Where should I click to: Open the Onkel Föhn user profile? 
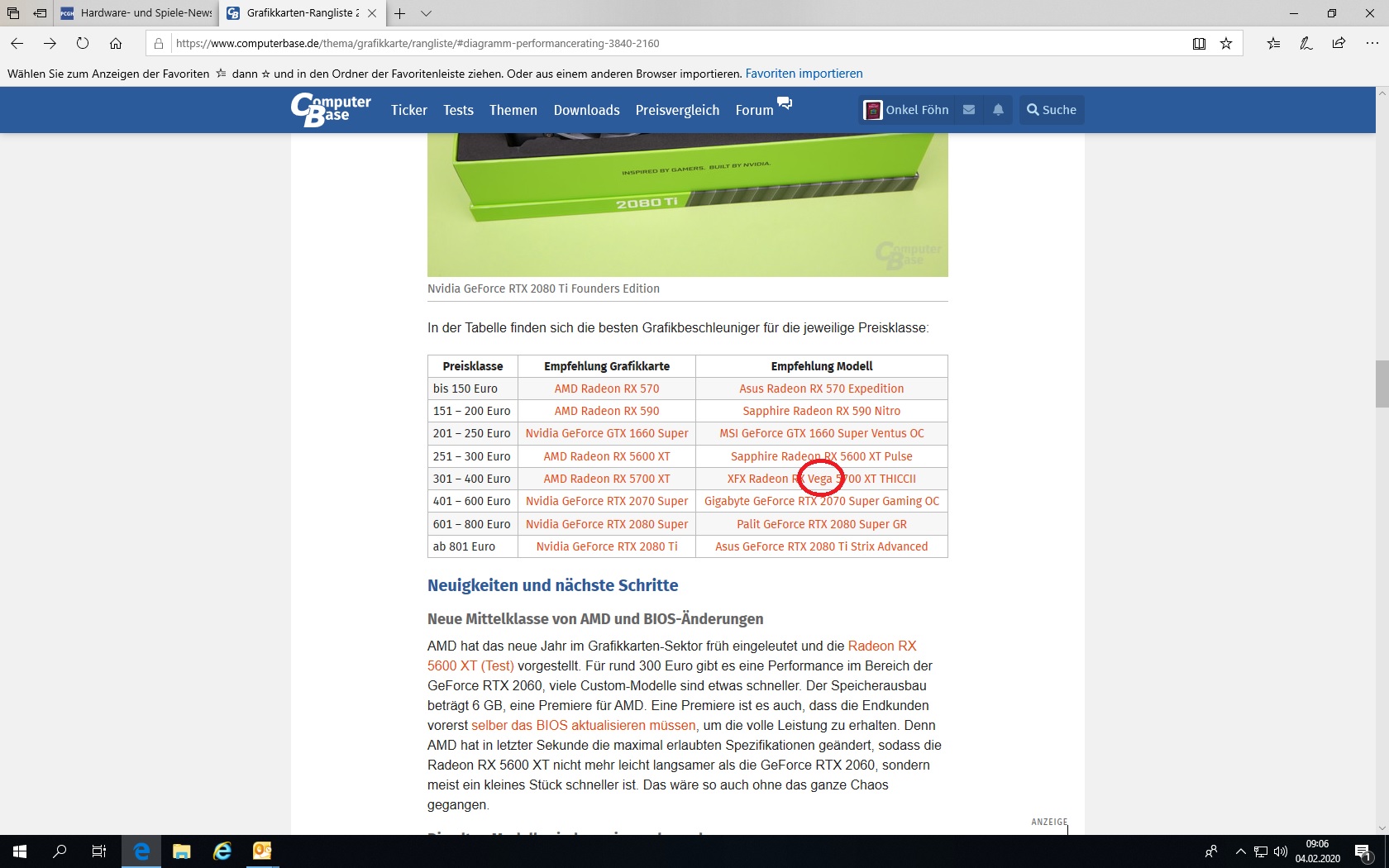[907, 110]
